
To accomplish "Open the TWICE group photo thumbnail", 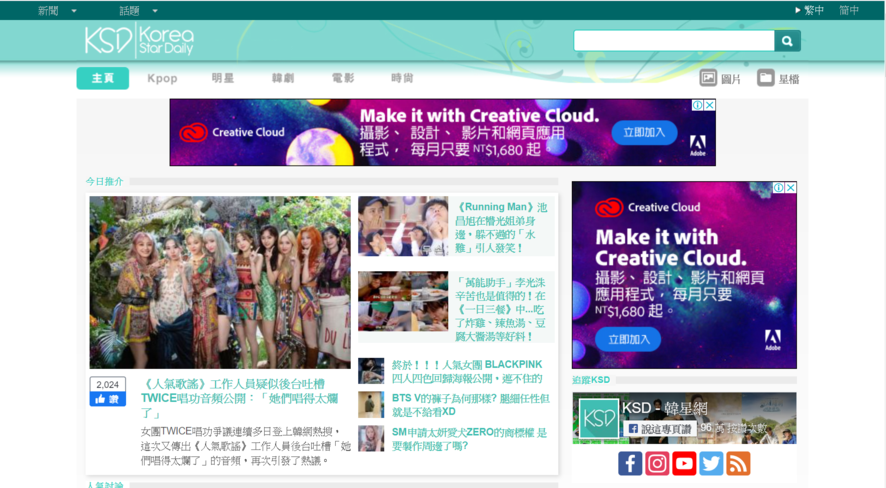I will 220,282.
